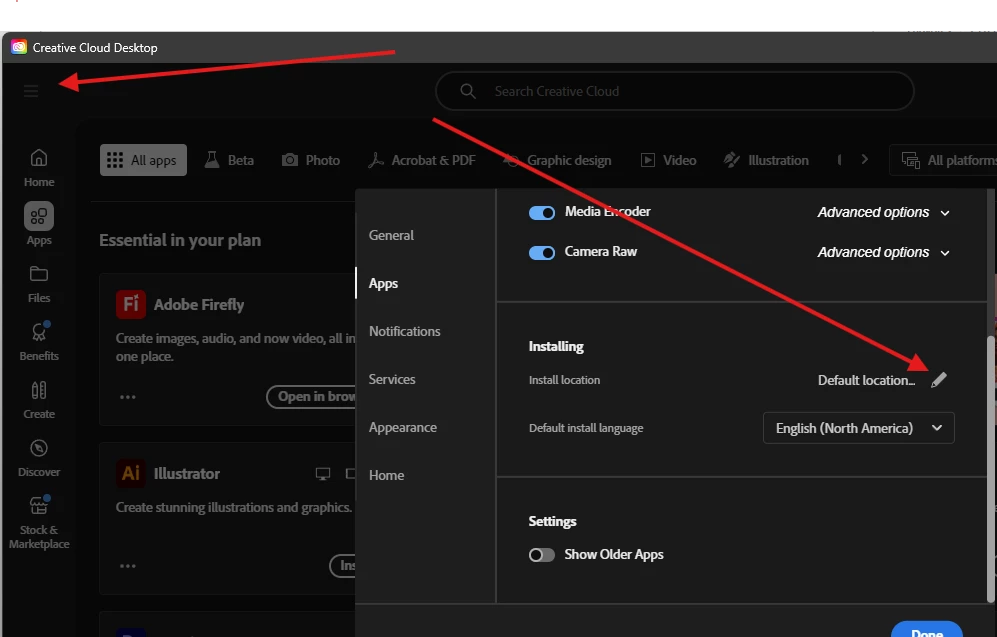
Task: Click the preferences panel vertical scrollbar
Action: 991,469
